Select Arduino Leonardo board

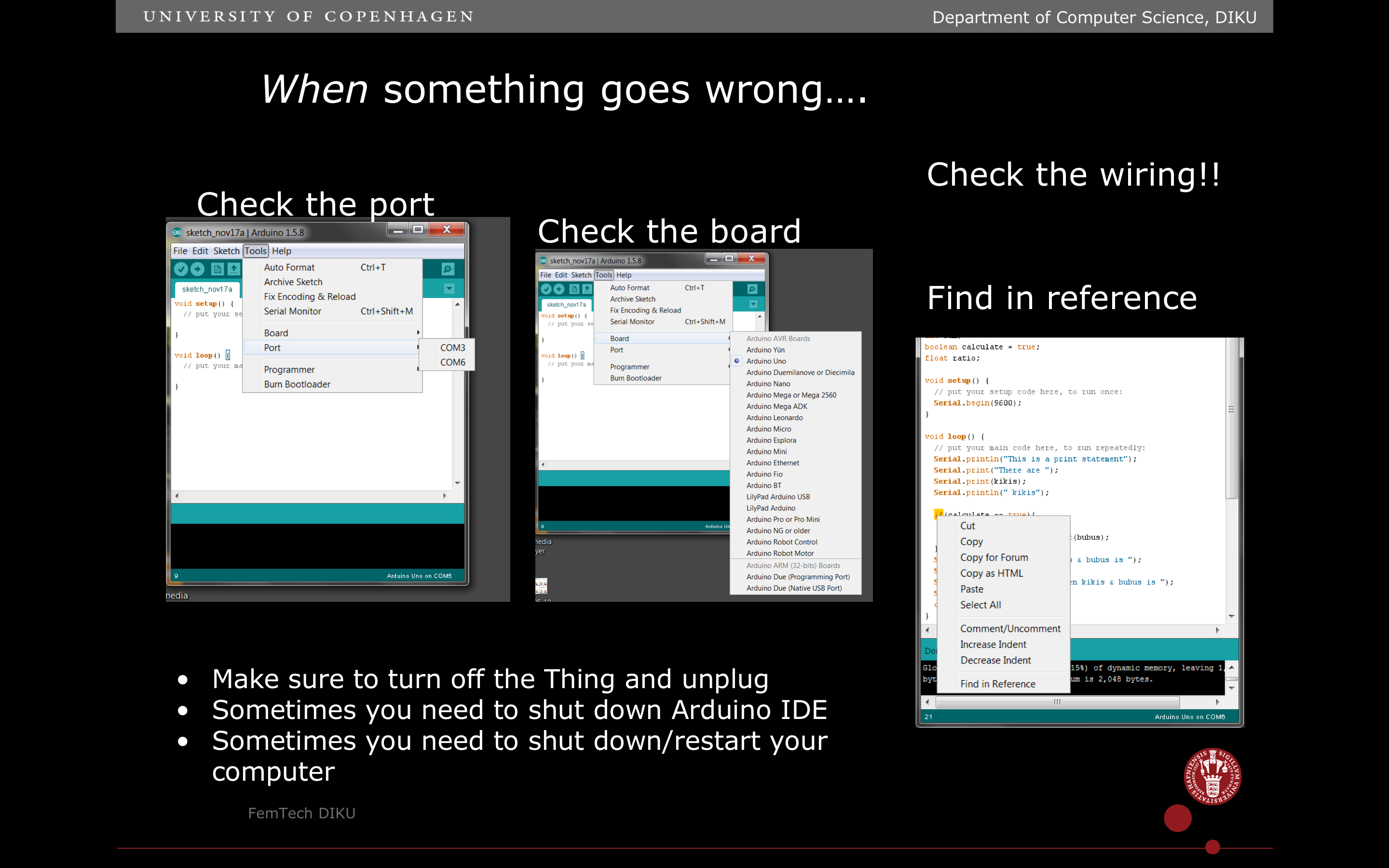coord(795,417)
